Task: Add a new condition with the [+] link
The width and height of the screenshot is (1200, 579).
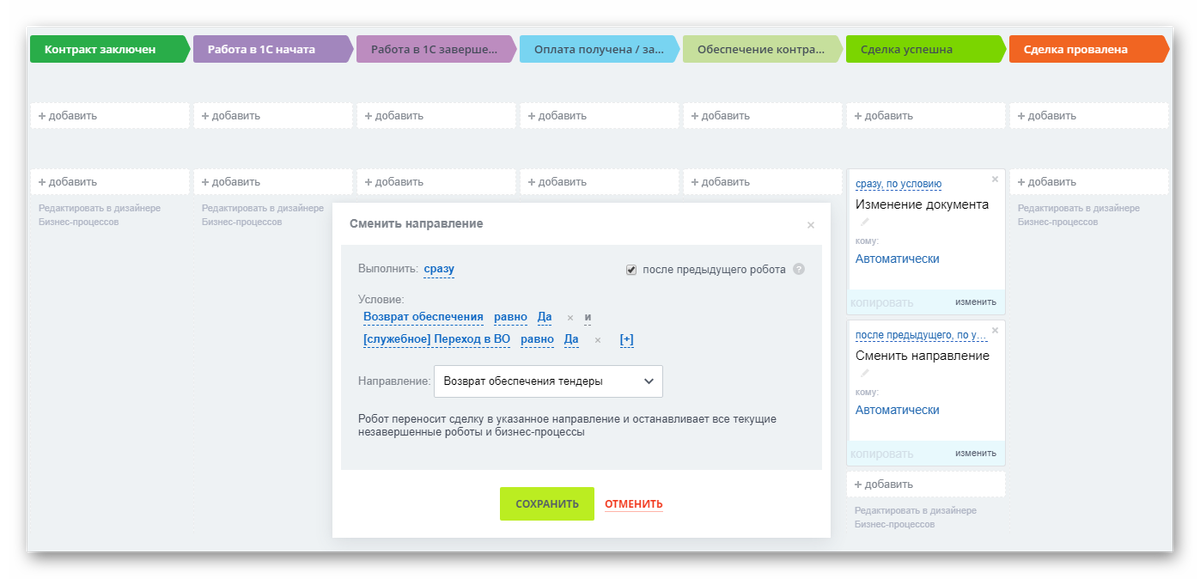Action: tap(627, 339)
